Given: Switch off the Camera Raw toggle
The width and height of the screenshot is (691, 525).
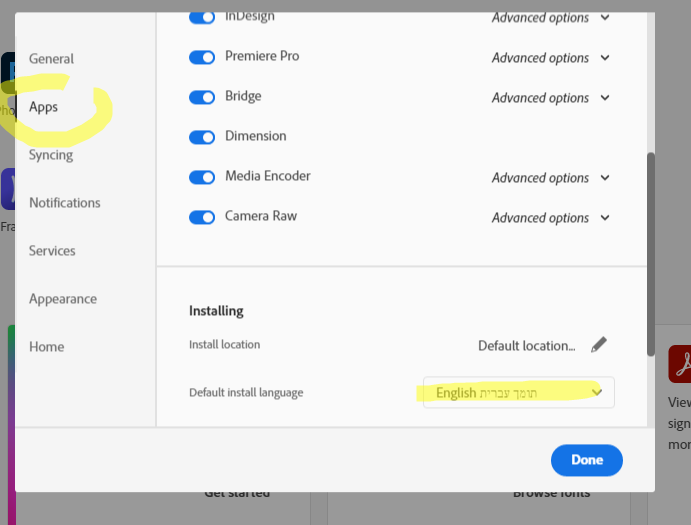Looking at the screenshot, I should [x=202, y=217].
